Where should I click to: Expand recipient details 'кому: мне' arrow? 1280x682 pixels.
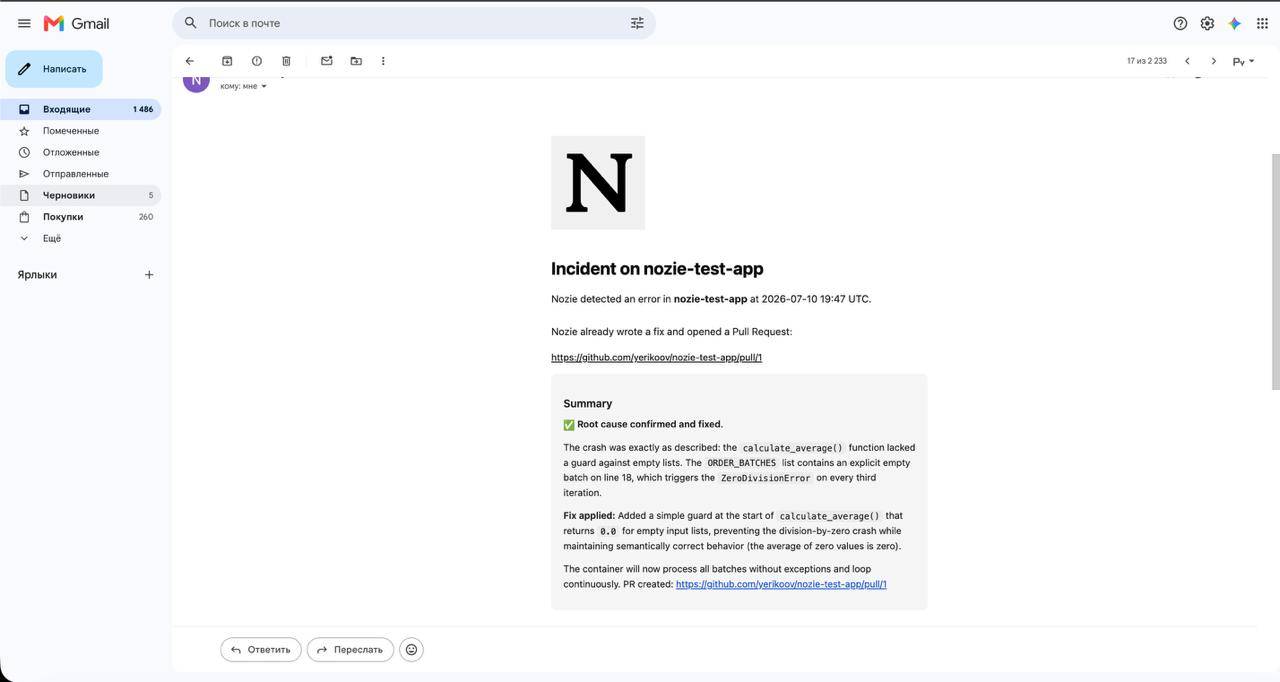pos(264,87)
